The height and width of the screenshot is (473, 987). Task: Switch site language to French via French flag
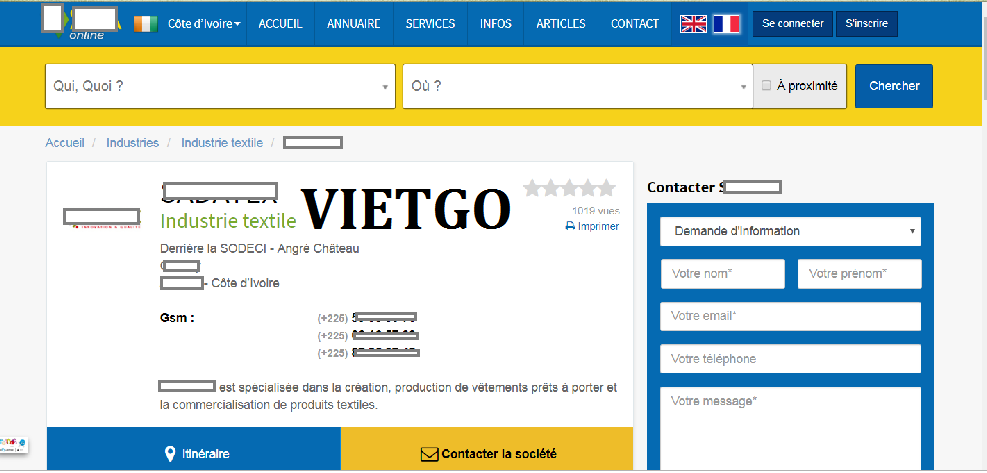726,24
